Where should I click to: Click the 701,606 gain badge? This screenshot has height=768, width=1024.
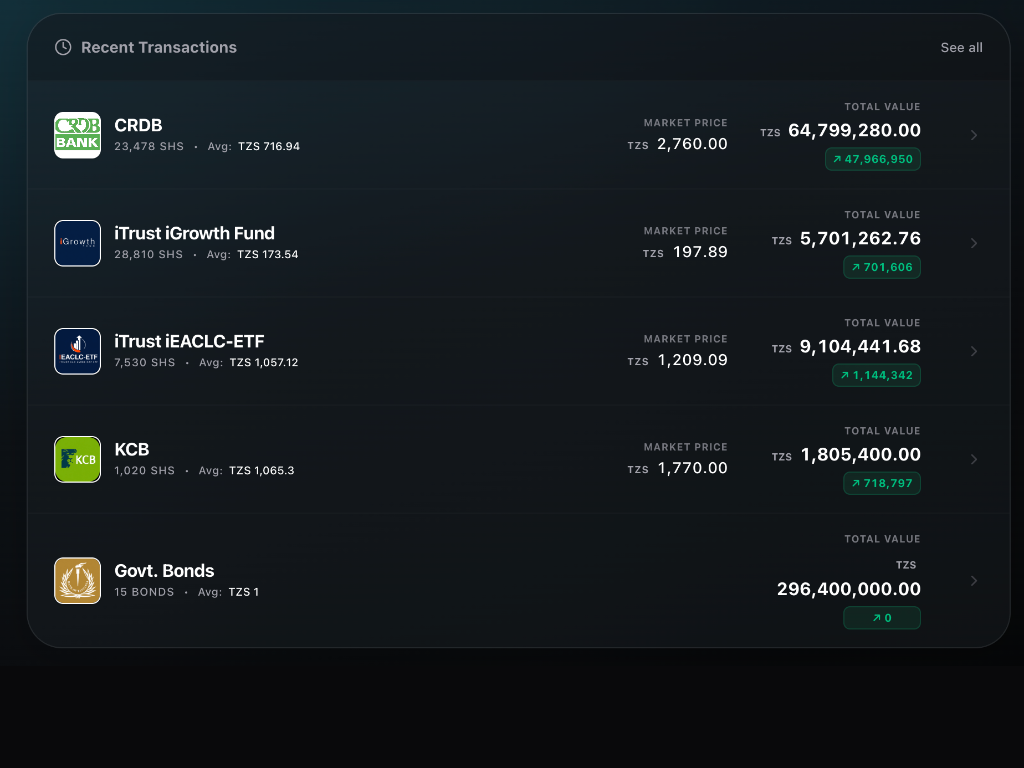click(x=882, y=267)
